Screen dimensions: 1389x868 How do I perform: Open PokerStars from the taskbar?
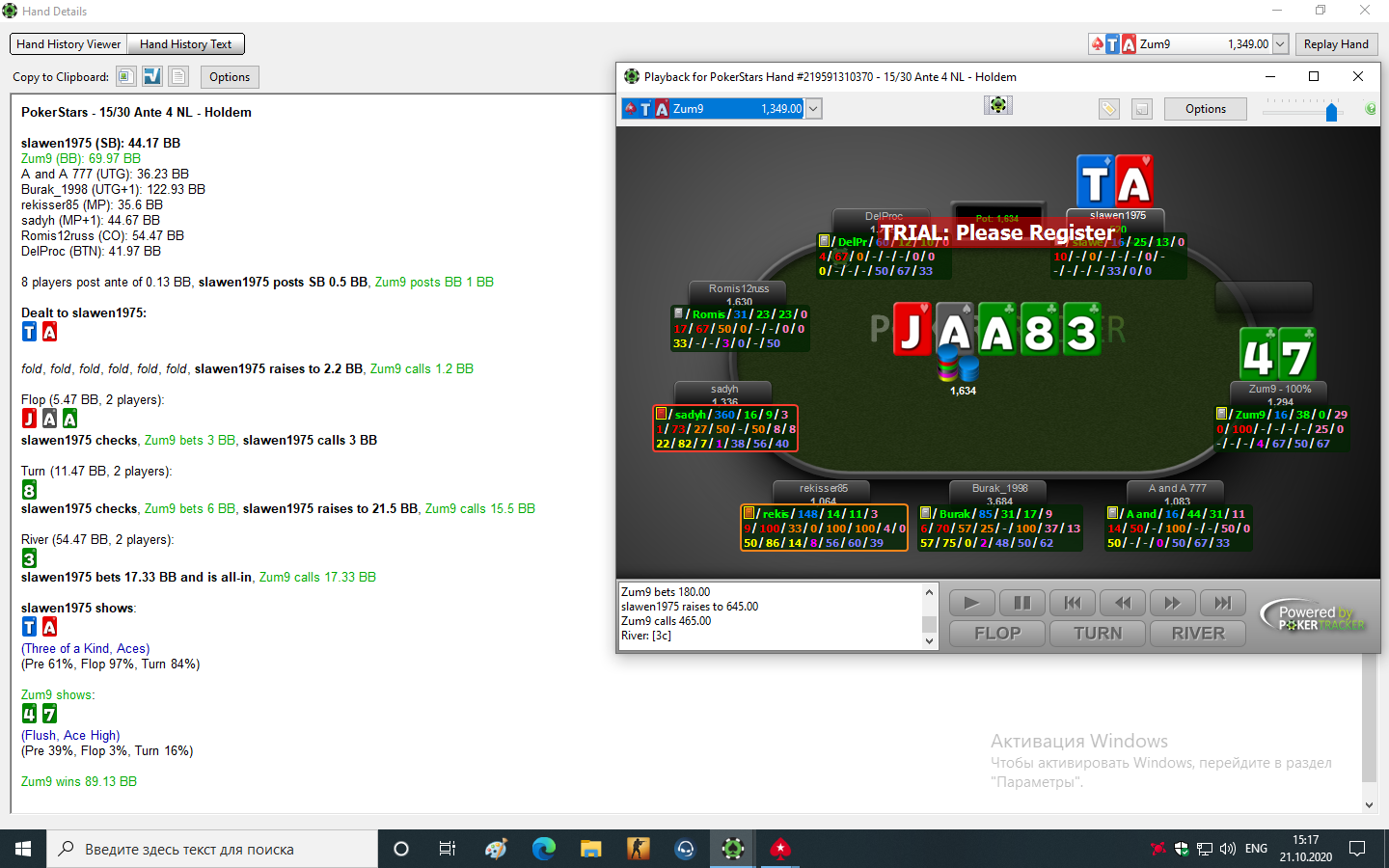point(780,849)
